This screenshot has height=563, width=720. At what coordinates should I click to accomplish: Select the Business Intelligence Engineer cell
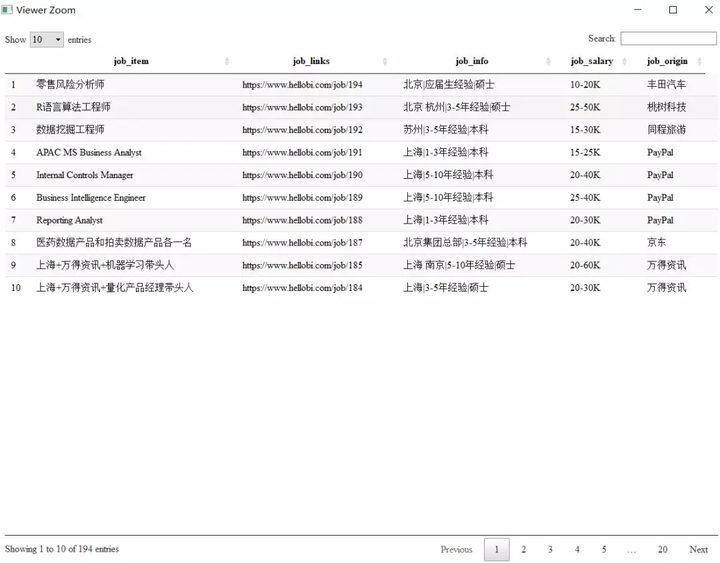pyautogui.click(x=91, y=197)
